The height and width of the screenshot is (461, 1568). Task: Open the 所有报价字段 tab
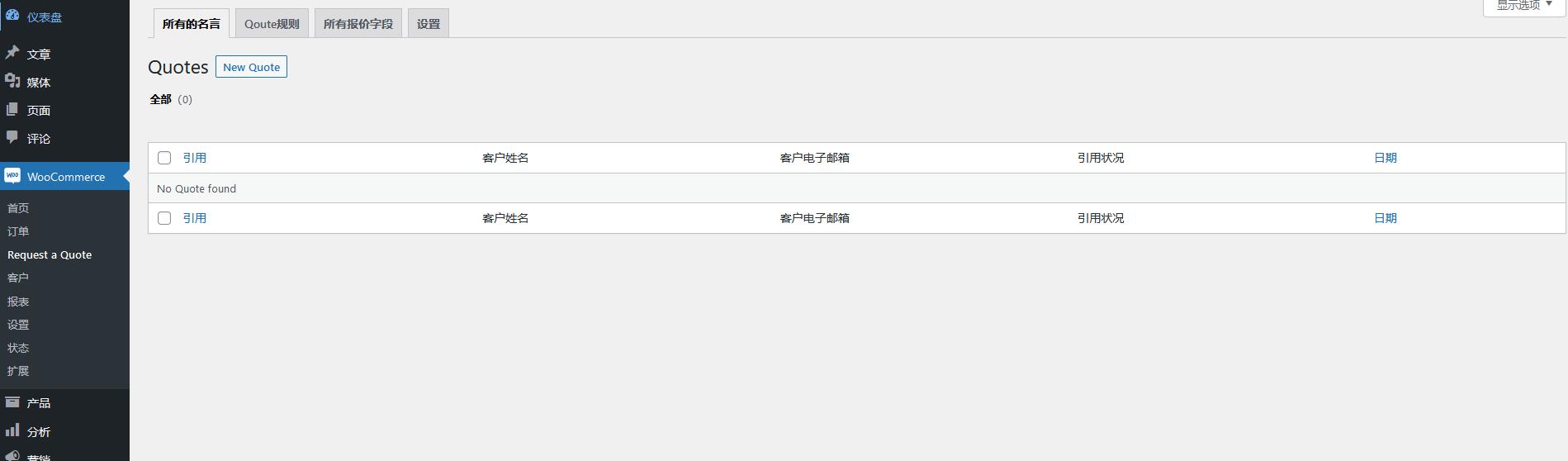pyautogui.click(x=358, y=24)
